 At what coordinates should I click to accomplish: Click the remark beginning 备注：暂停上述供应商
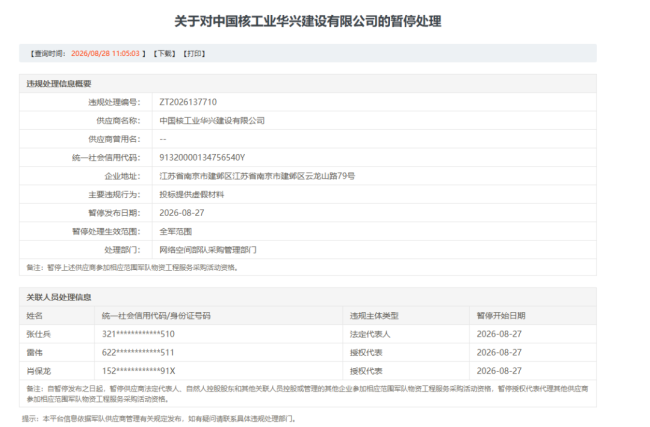coord(133,268)
